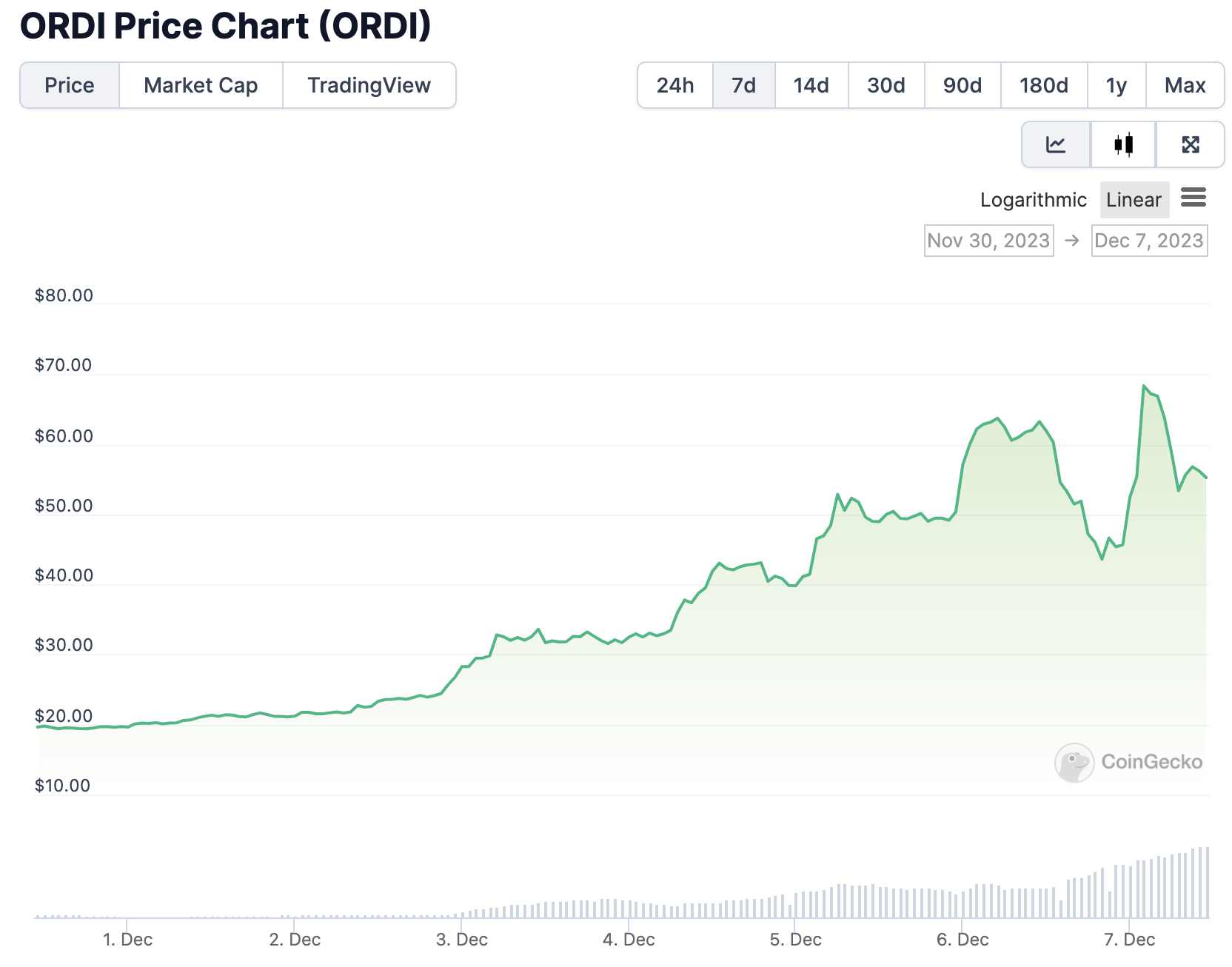1232x967 pixels.
Task: Pick the 90d range button
Action: (962, 86)
